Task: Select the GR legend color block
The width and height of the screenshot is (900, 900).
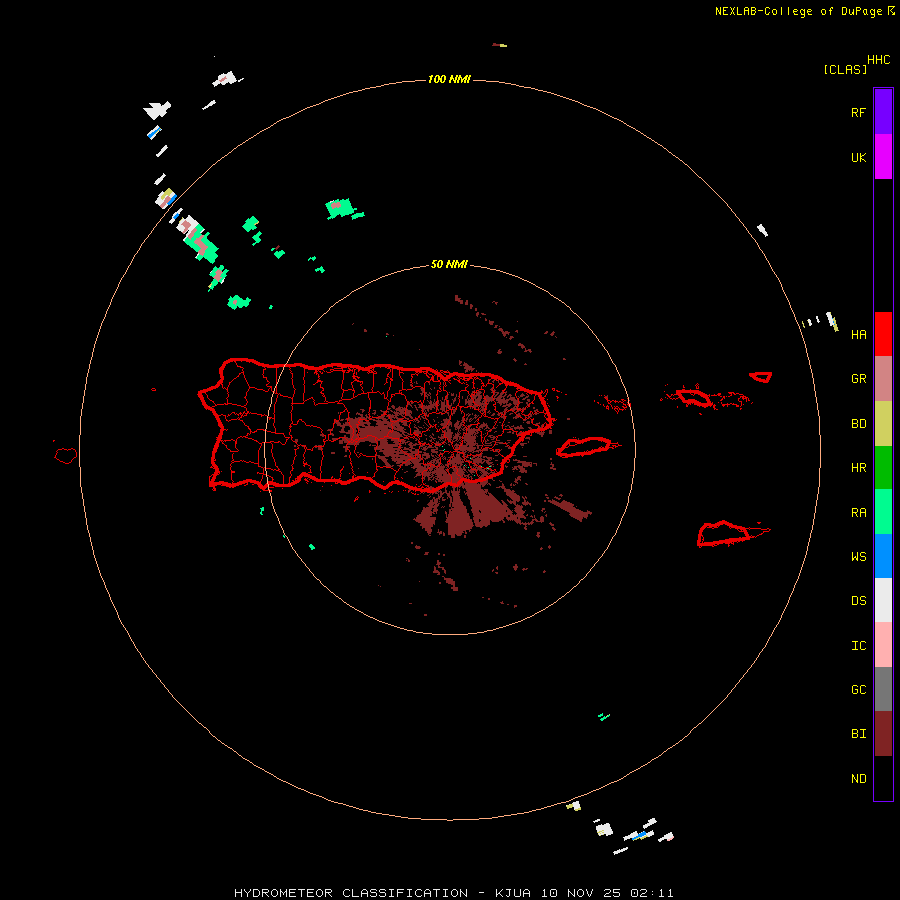Action: (x=883, y=379)
